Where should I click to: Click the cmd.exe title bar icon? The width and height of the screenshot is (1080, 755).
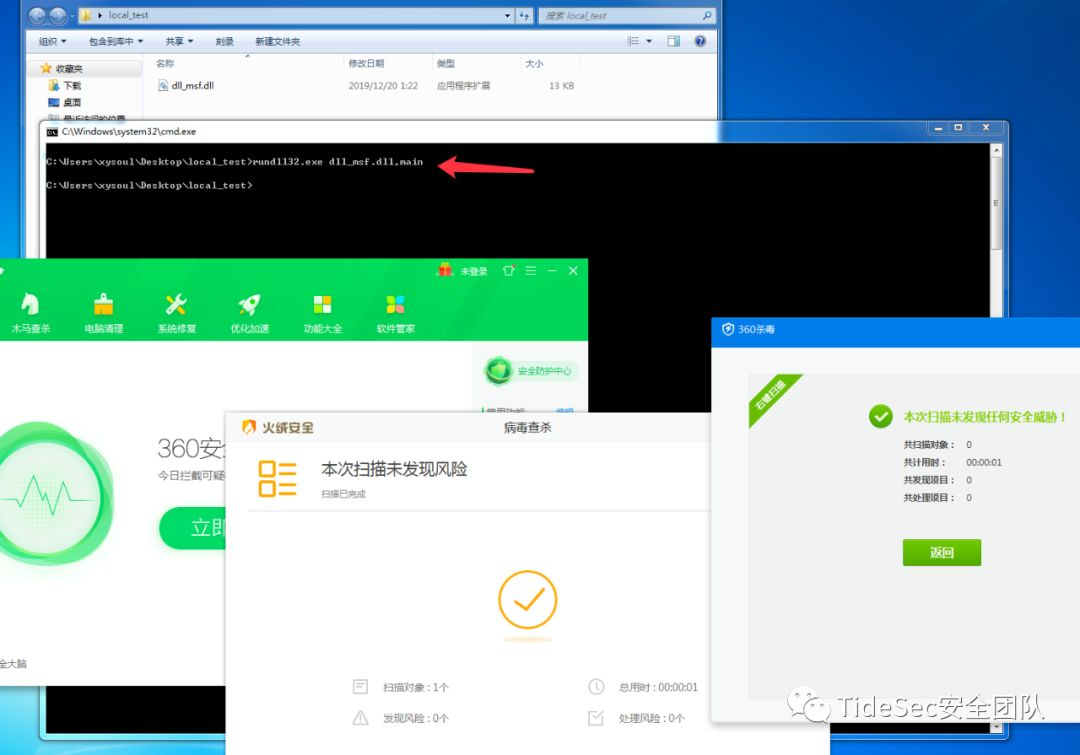(52, 132)
